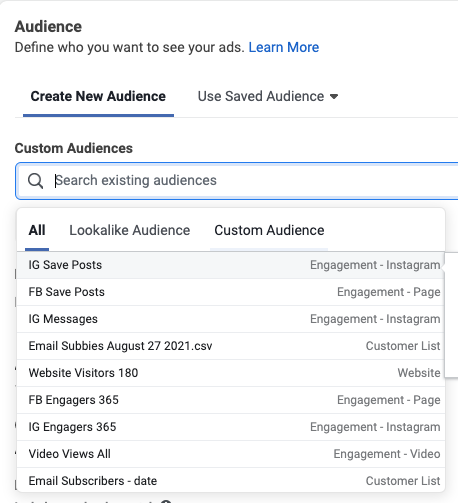Viewport: 458px width, 503px height.
Task: Focus the Search existing audiences field
Action: 237,181
